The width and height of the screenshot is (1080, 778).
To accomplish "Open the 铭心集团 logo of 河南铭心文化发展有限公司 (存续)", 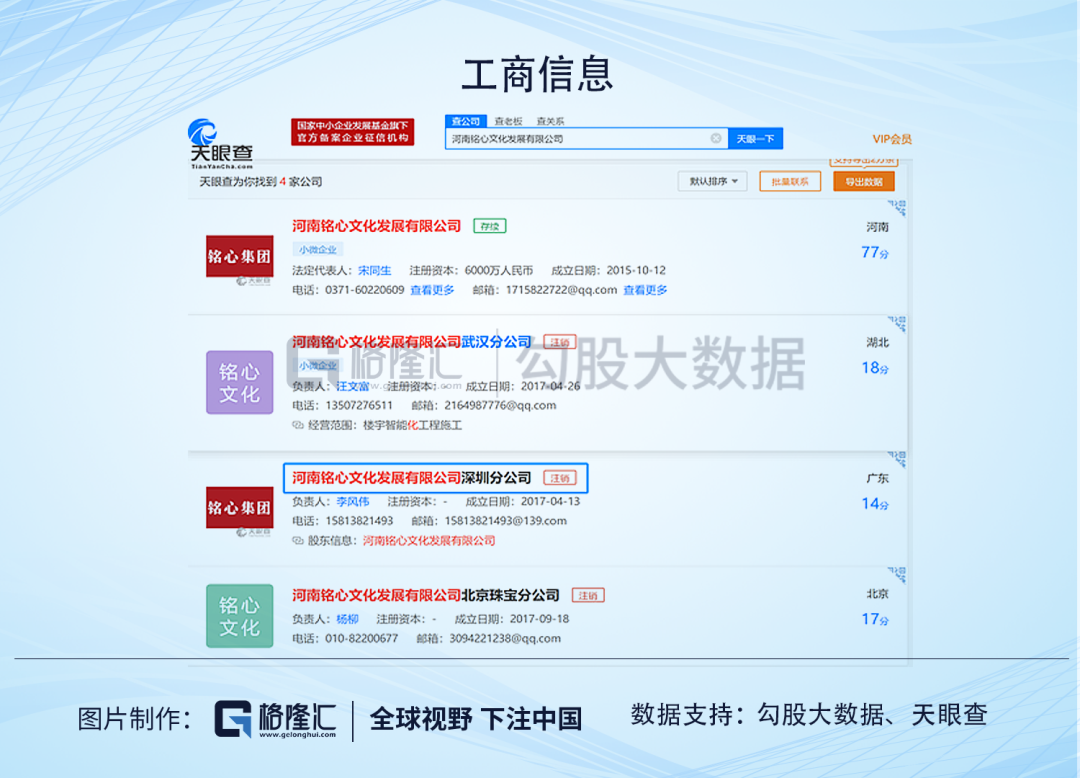I will [x=240, y=256].
